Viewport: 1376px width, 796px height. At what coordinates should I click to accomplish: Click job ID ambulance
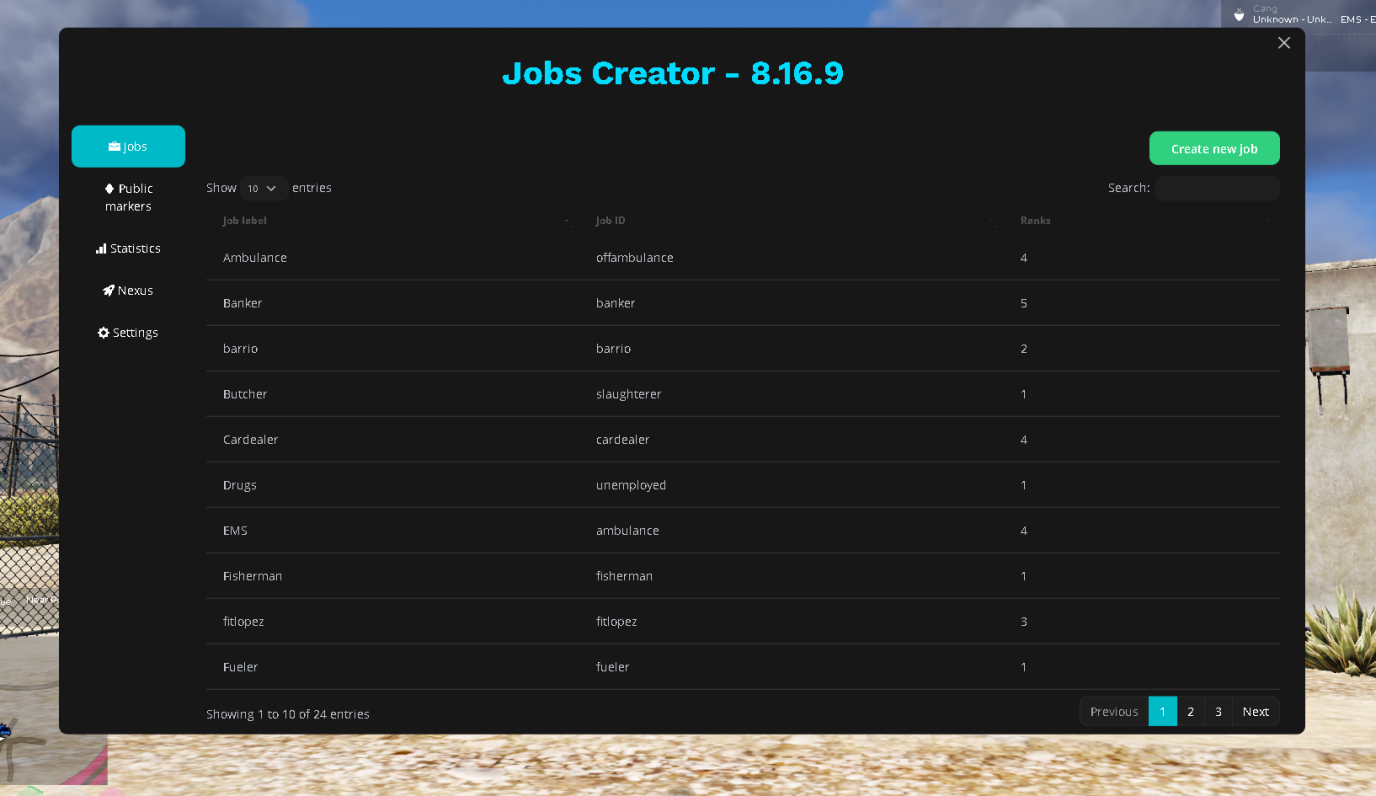628,530
